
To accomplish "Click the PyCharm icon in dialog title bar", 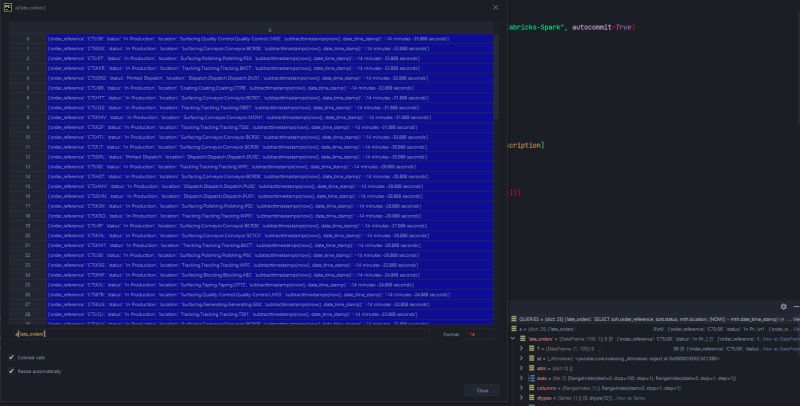I will (8, 8).
